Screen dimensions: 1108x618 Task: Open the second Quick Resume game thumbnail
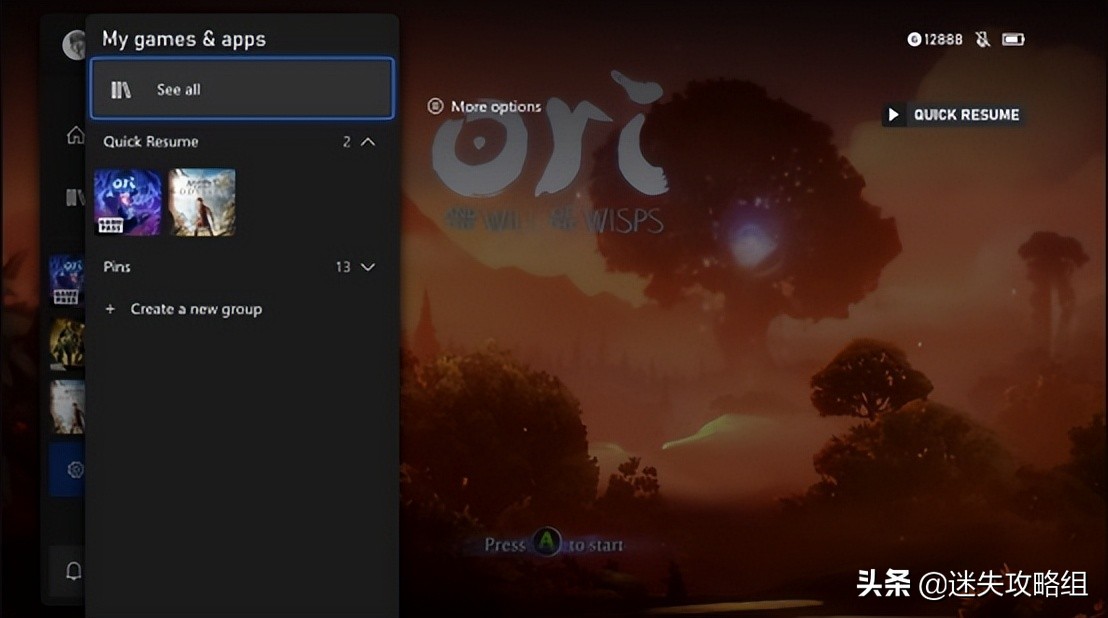[x=201, y=203]
